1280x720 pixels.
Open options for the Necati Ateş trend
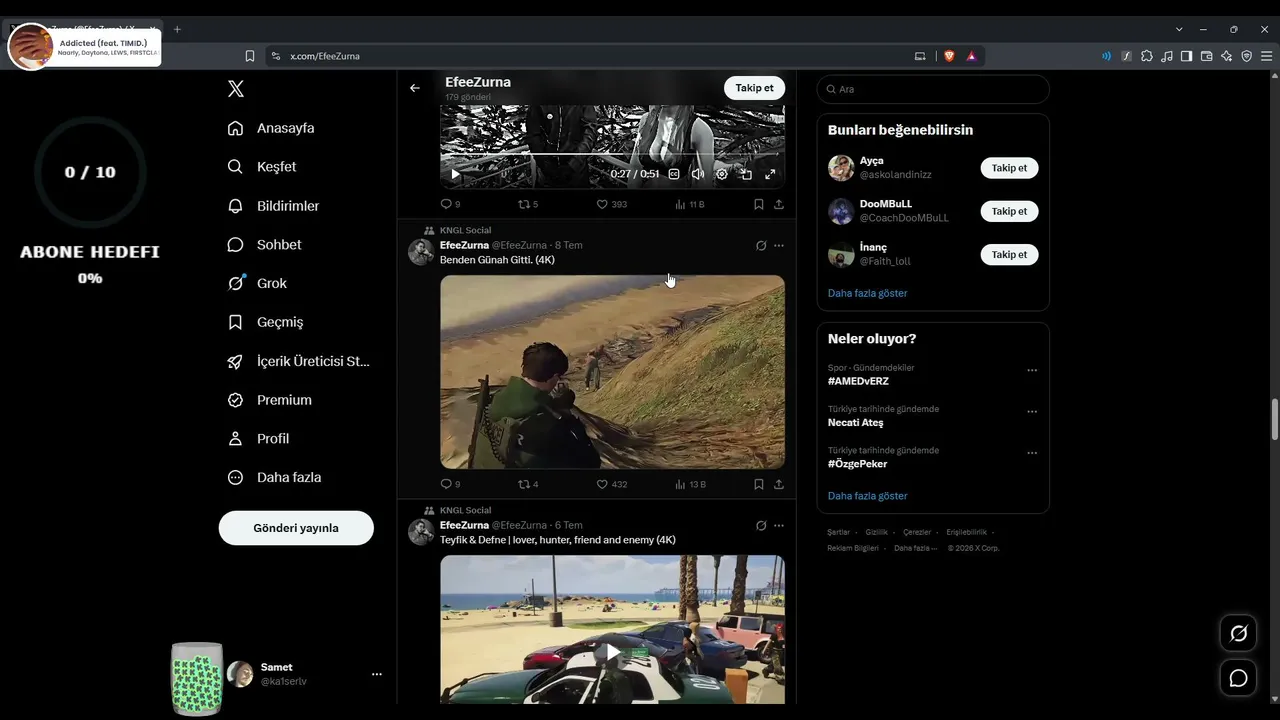pyautogui.click(x=1032, y=411)
